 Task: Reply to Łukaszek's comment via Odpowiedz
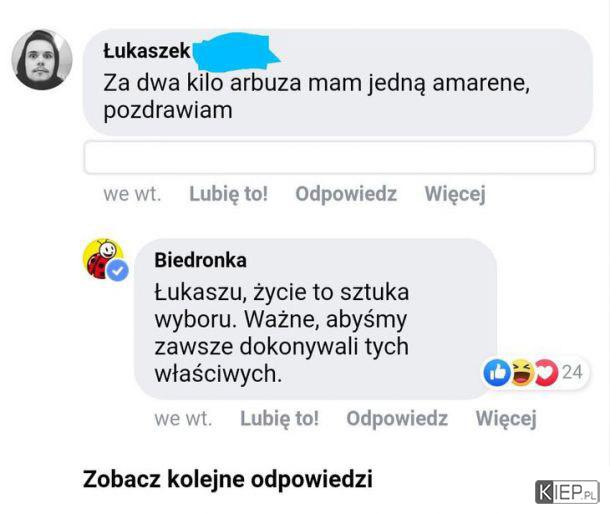click(x=346, y=194)
